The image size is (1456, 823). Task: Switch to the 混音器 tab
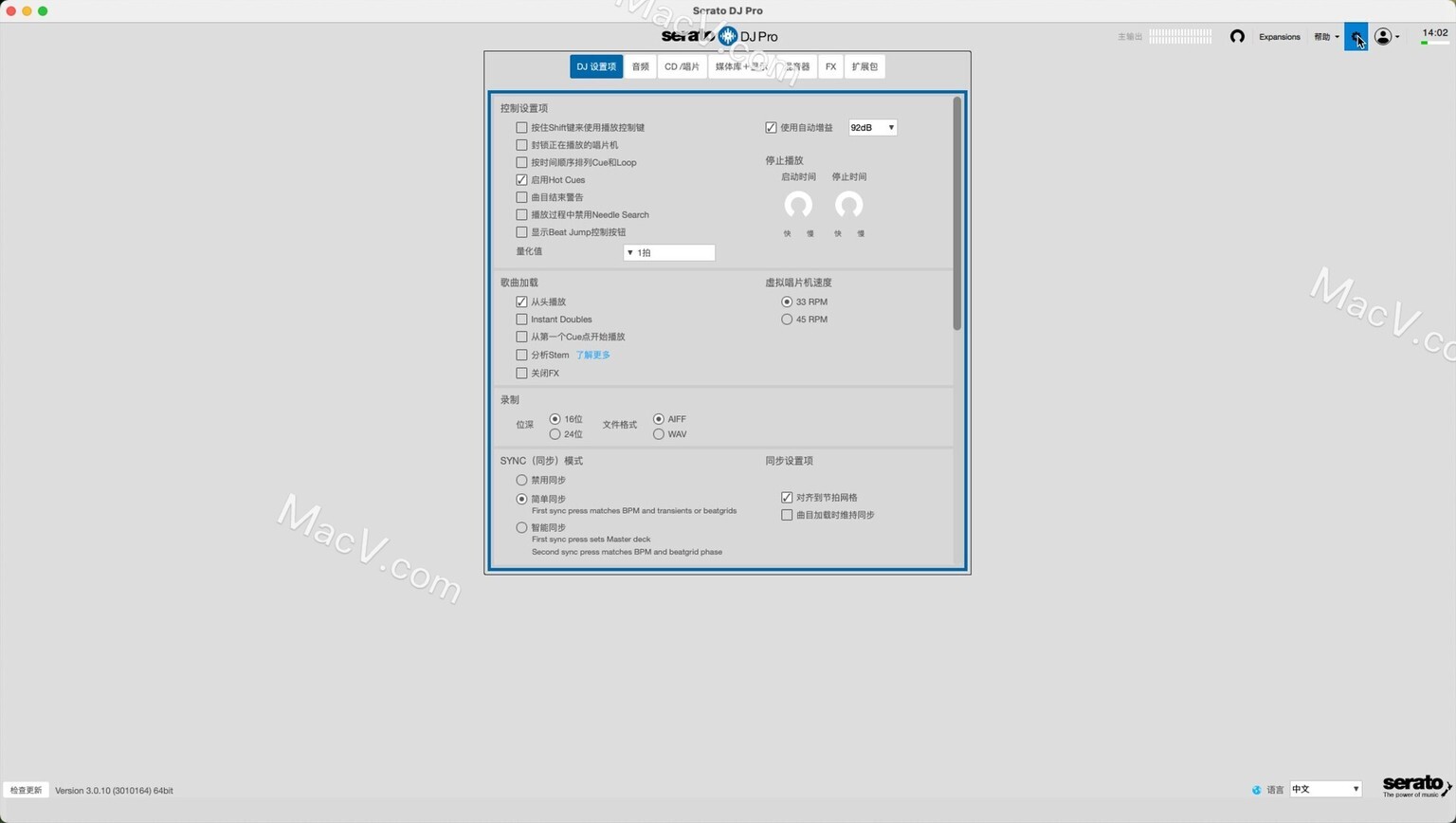[797, 66]
